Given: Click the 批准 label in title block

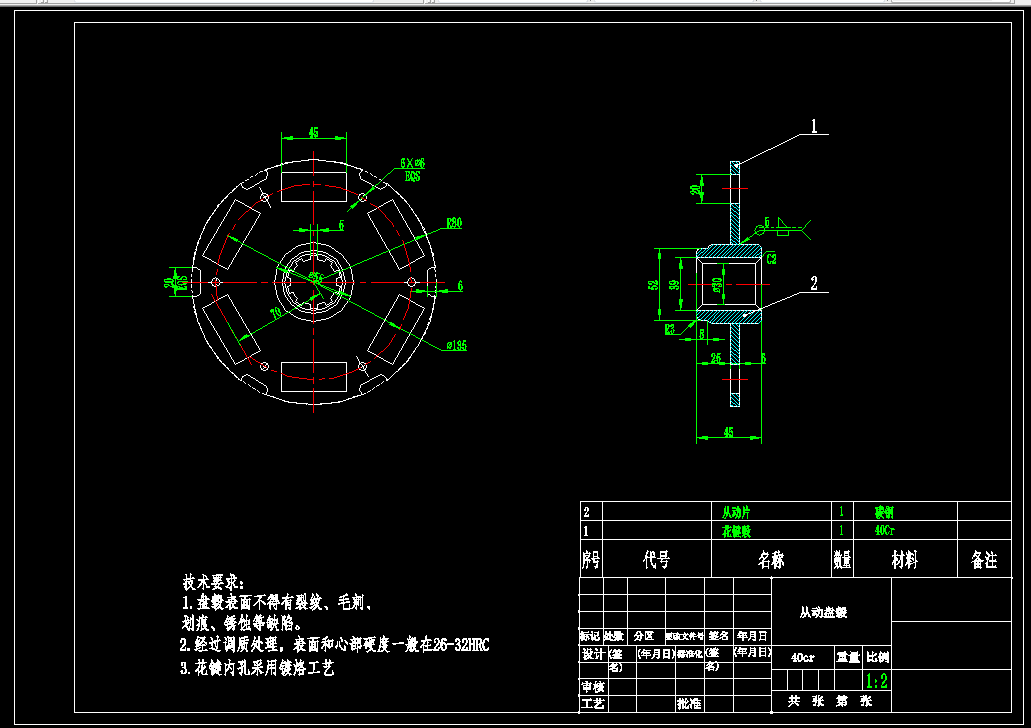Looking at the screenshot, I should click(x=688, y=704).
